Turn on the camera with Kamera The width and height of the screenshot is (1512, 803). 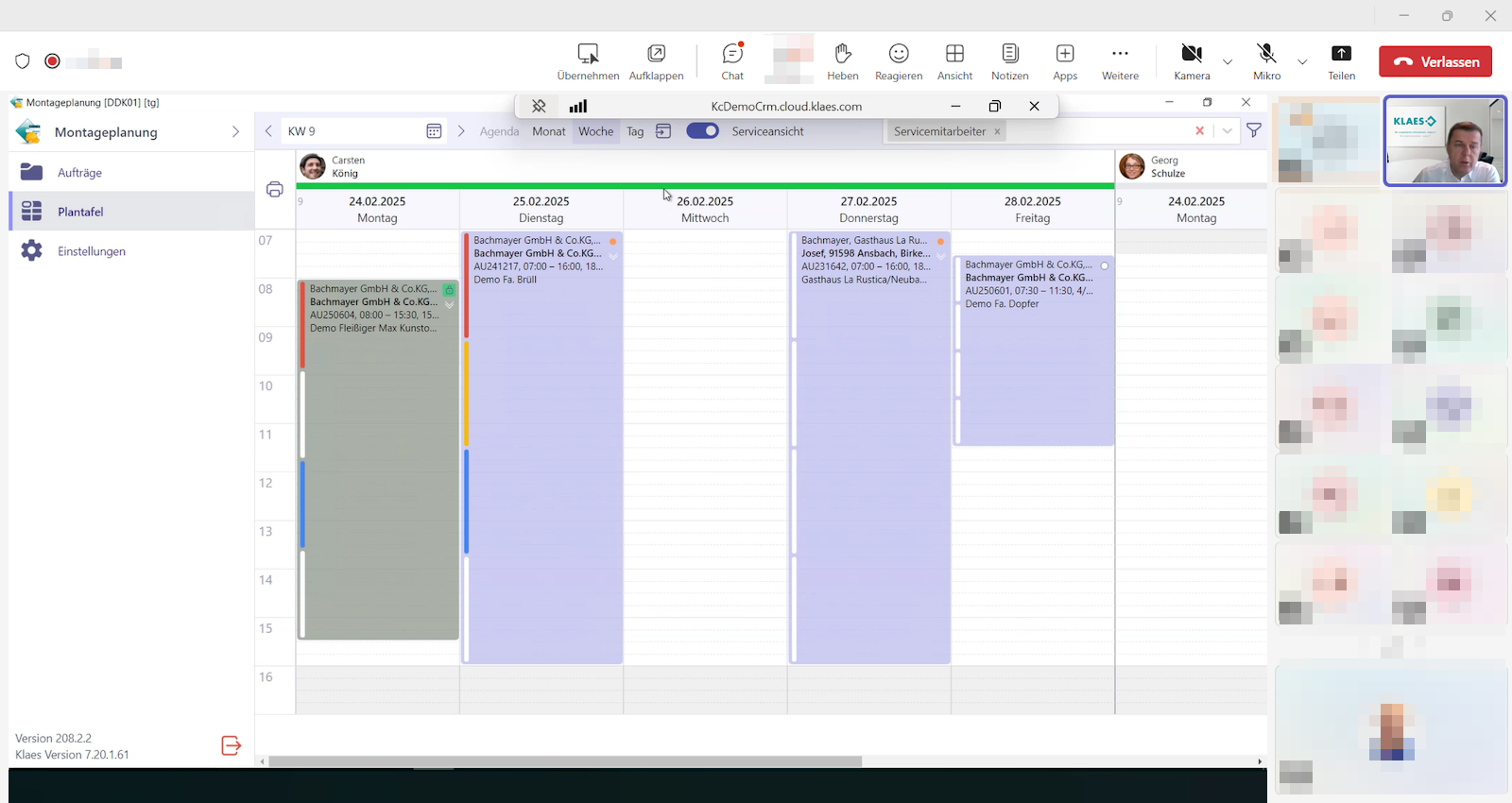pos(1192,61)
